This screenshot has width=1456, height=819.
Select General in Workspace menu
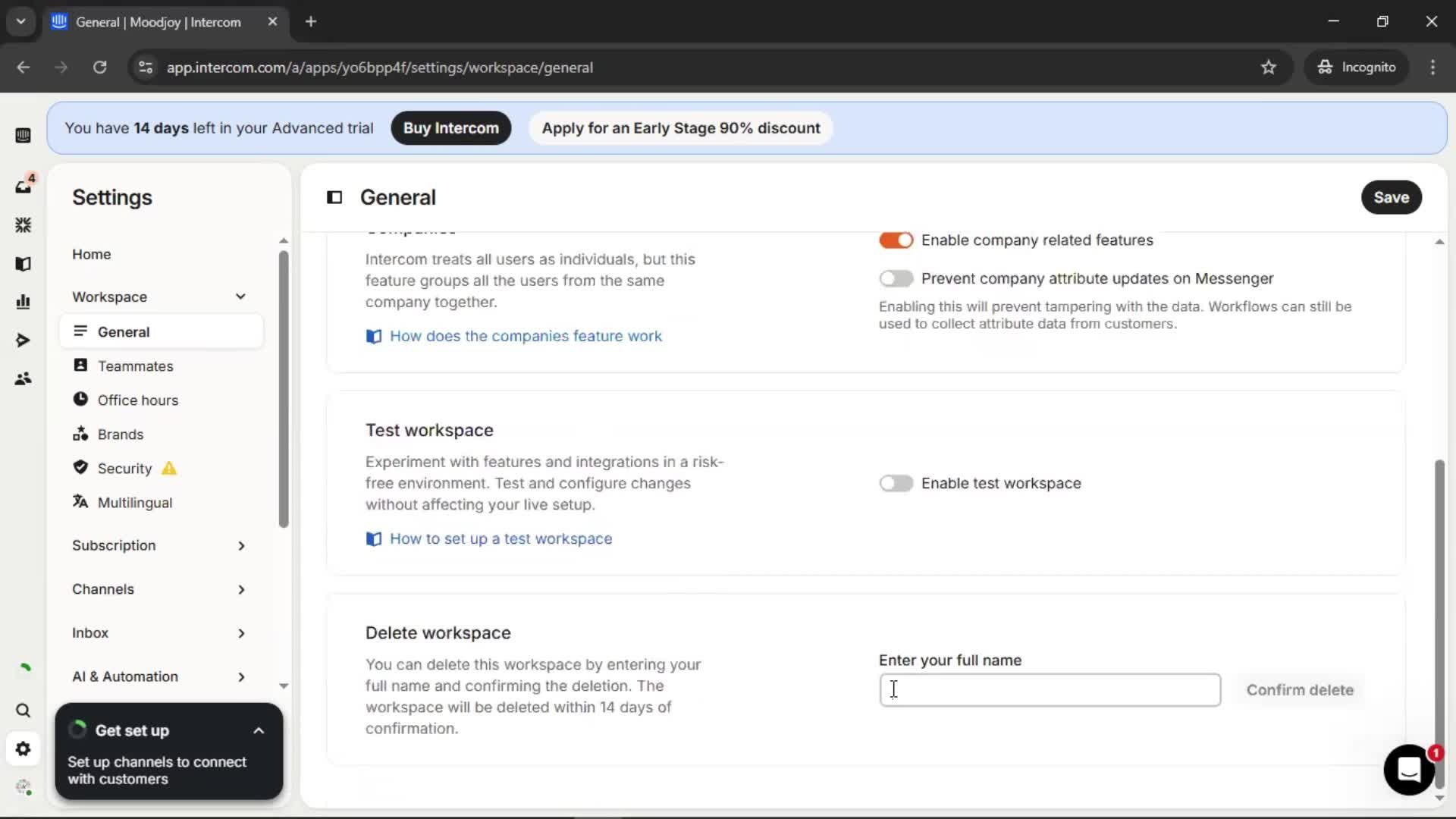pyautogui.click(x=162, y=332)
